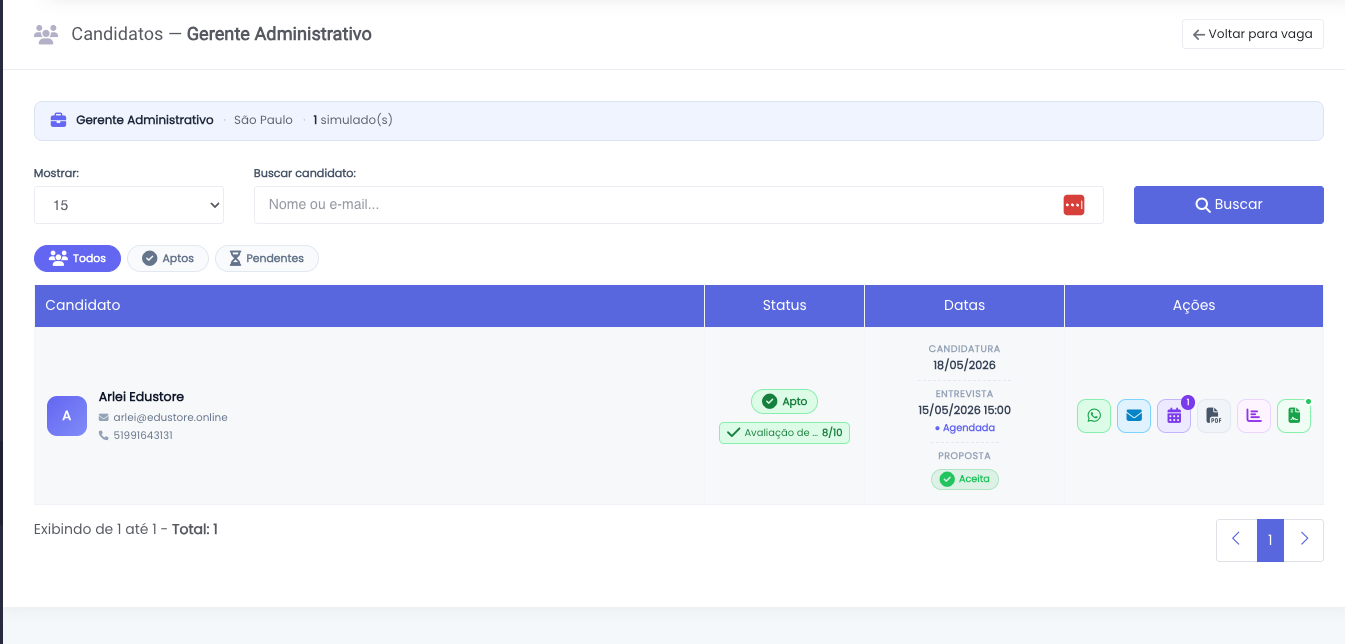Open the purple bar chart report icon
This screenshot has height=644, width=1345.
[1254, 416]
